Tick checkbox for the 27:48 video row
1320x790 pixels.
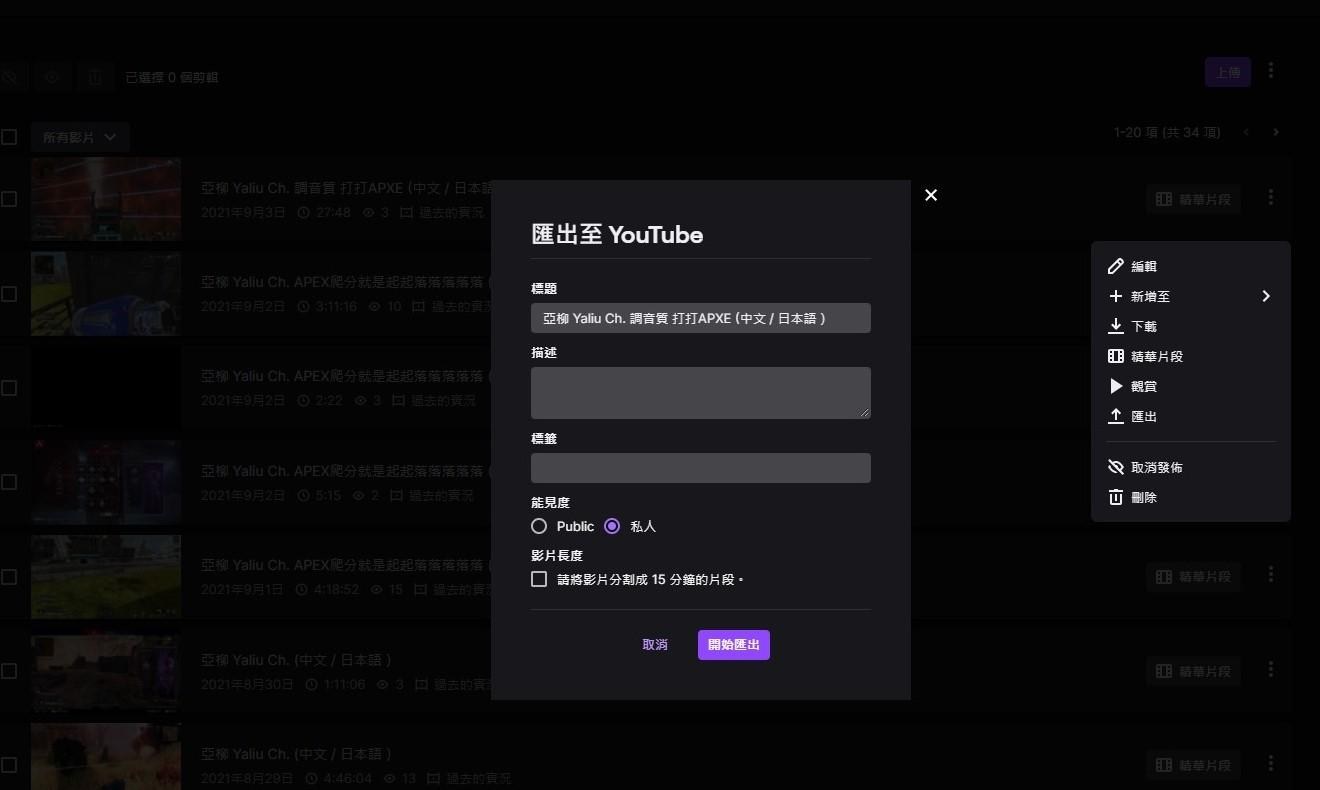pos(9,199)
